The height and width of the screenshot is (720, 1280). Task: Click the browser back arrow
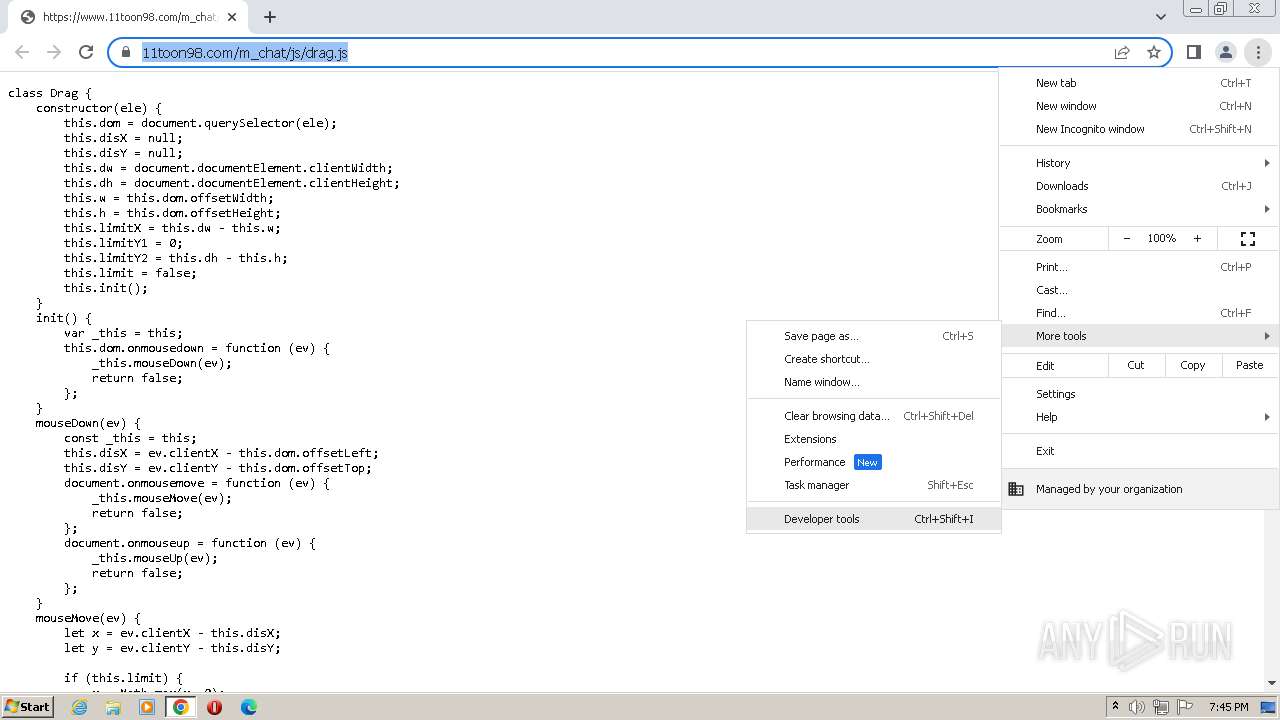coord(22,52)
